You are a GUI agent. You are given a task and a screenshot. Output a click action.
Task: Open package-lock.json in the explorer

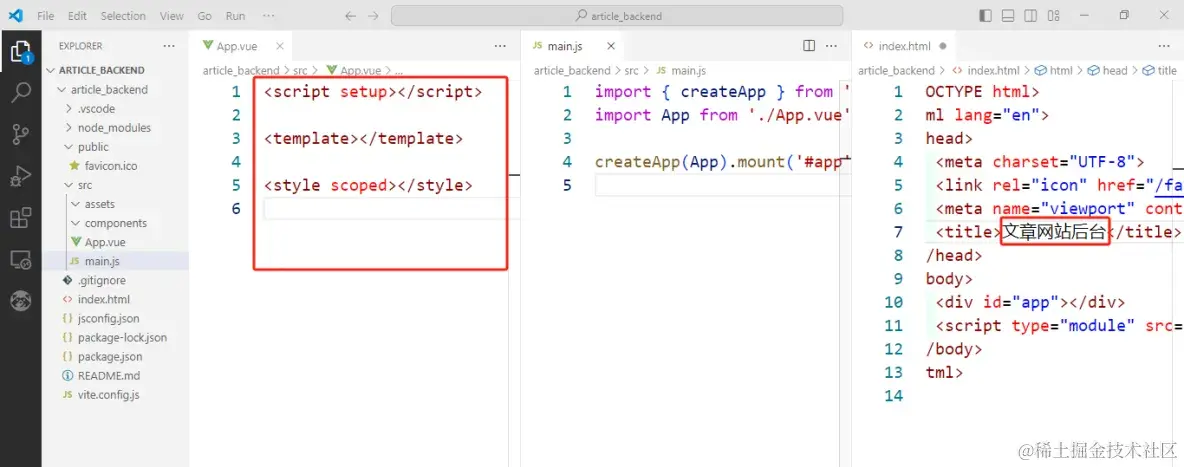116,337
